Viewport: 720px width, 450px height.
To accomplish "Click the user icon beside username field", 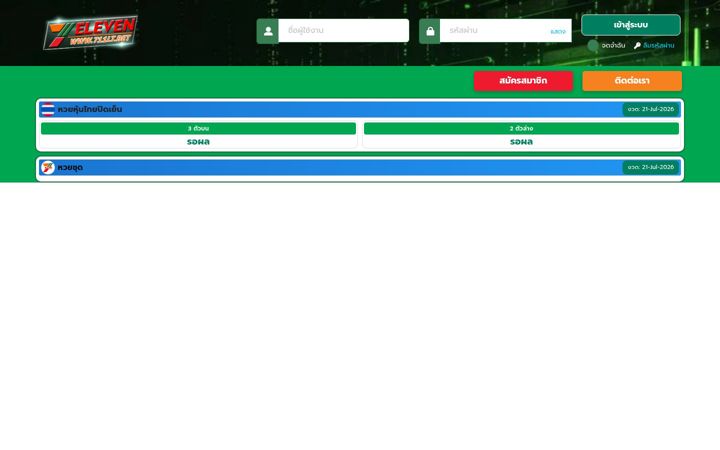I will click(268, 31).
